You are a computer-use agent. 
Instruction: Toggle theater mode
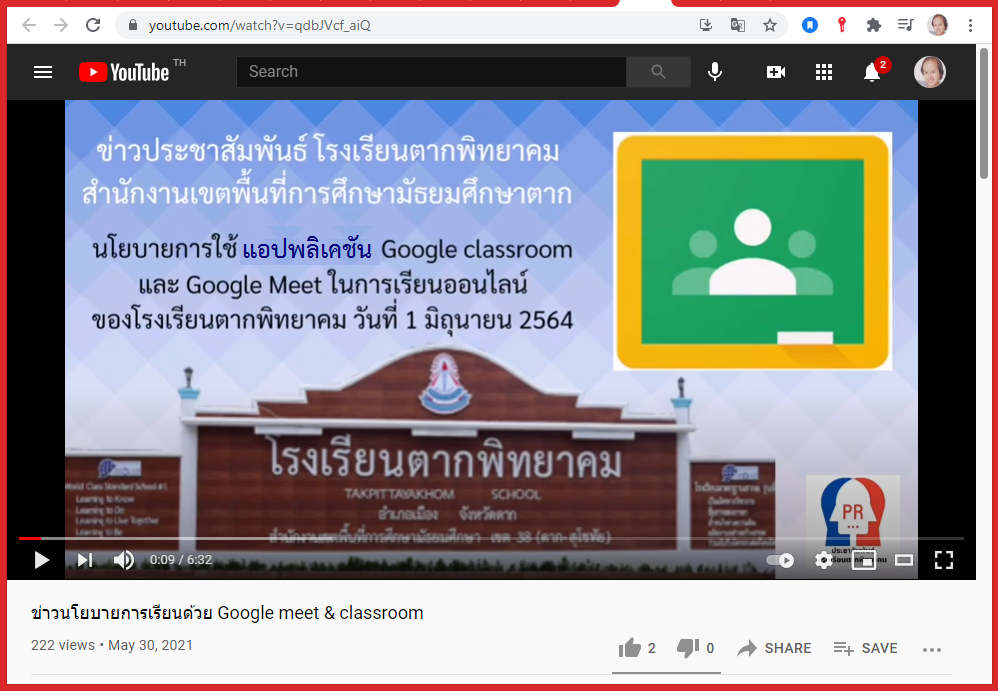point(904,560)
